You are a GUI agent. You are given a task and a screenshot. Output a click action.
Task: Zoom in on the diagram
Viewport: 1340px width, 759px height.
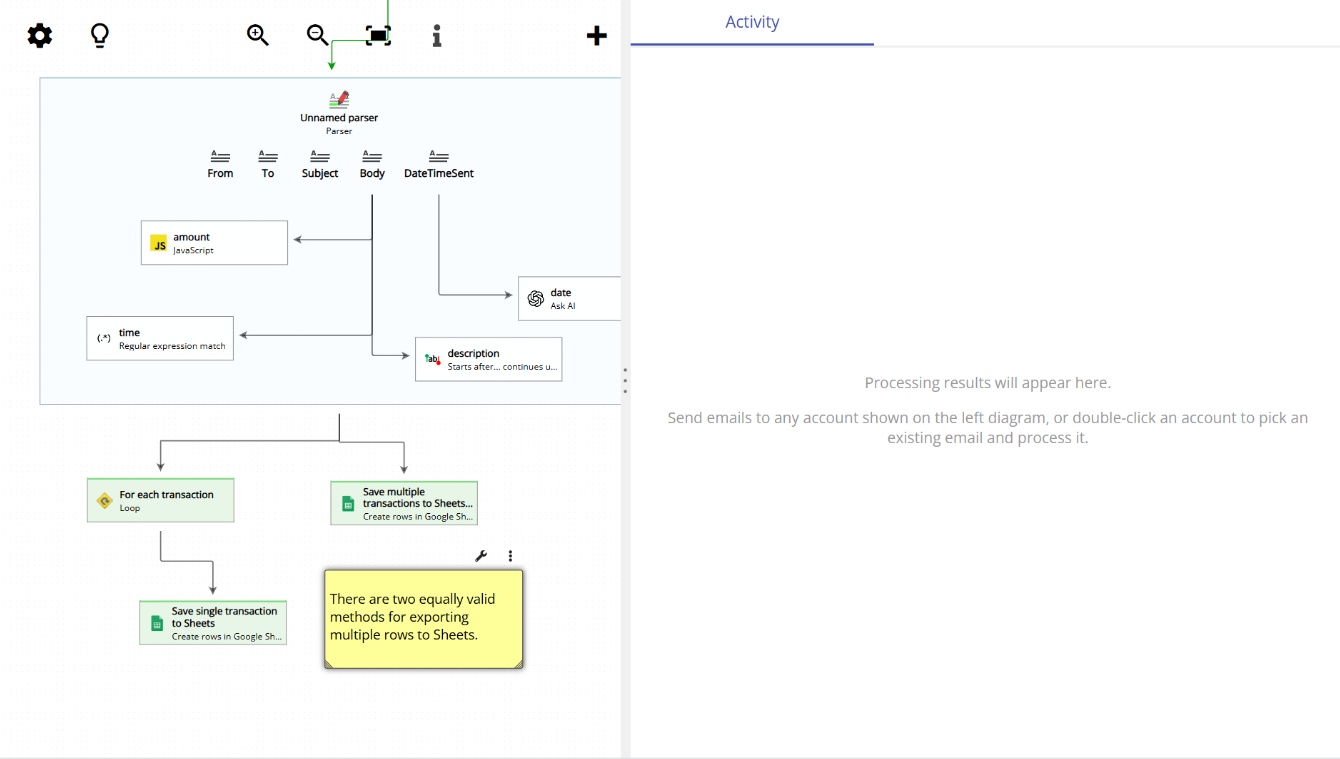pos(257,34)
